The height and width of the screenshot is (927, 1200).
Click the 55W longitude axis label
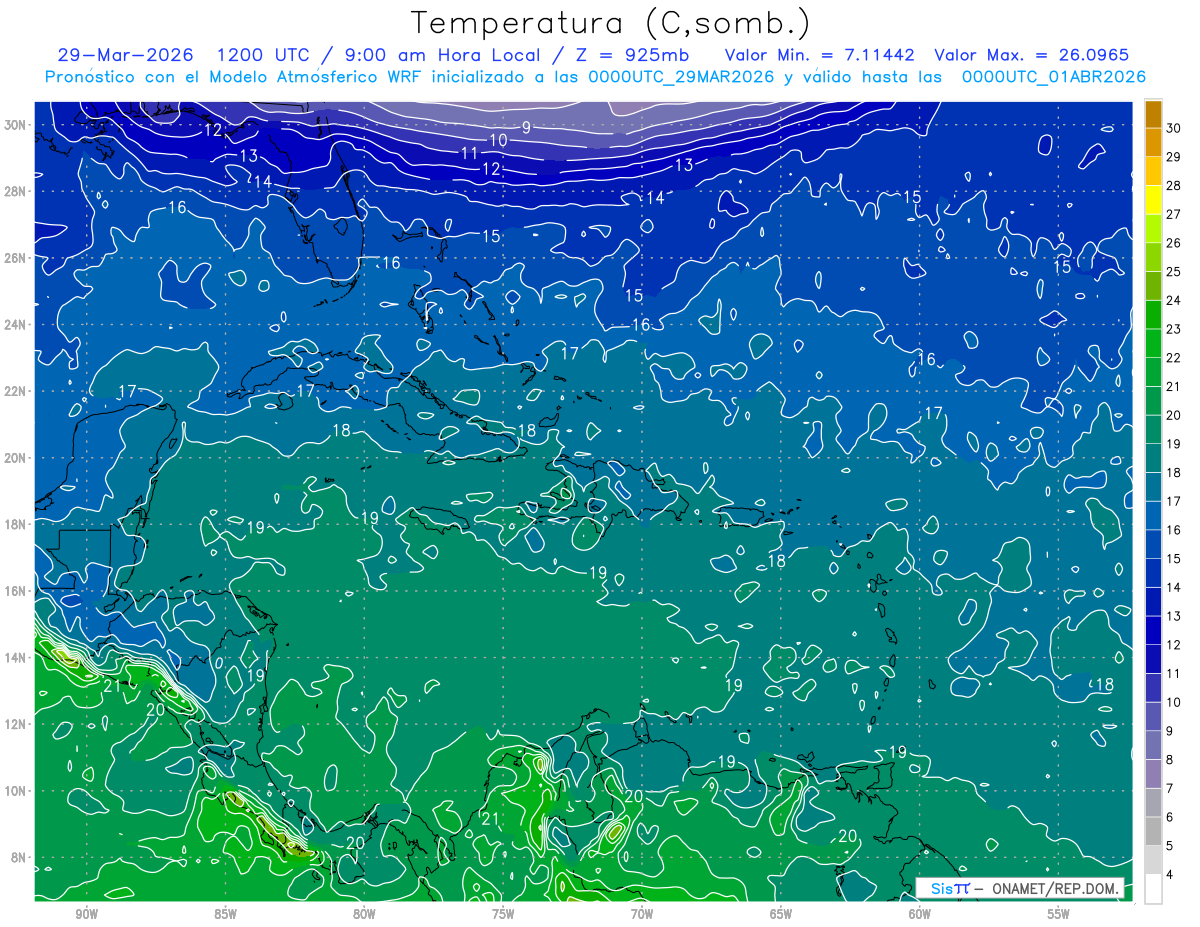point(1059,914)
